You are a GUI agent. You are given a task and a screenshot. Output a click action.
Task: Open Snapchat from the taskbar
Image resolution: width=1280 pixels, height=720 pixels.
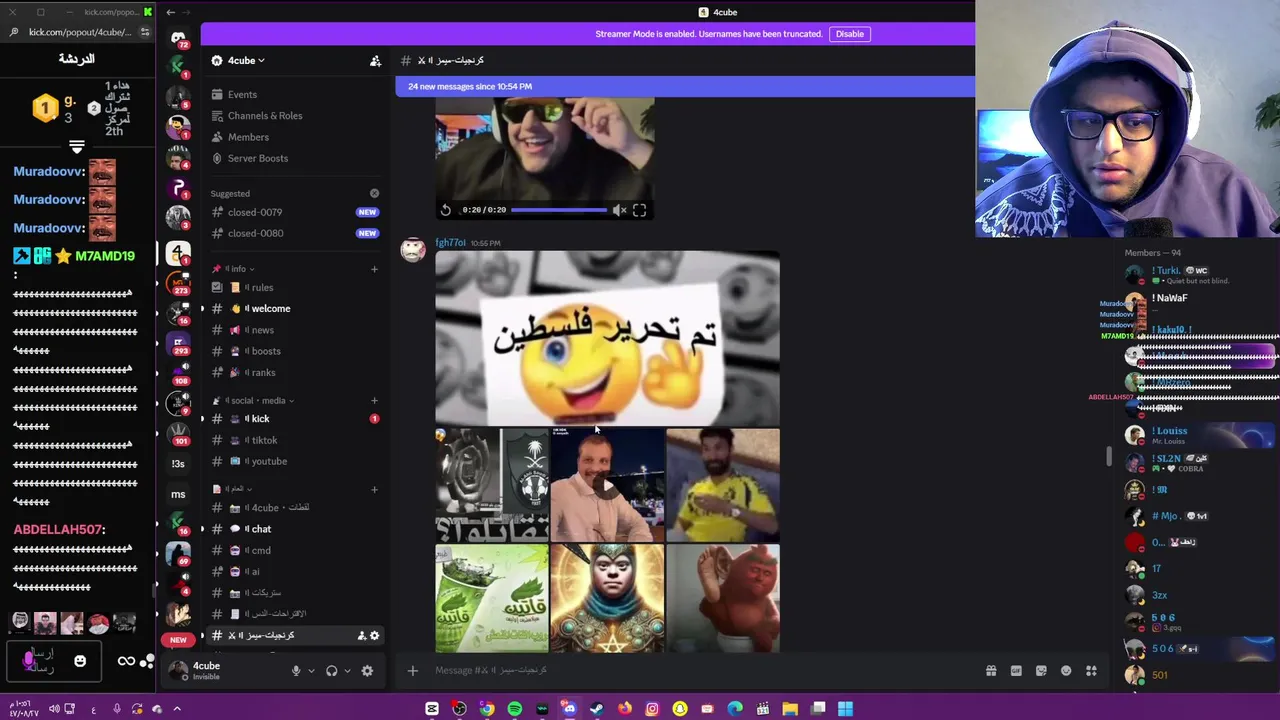point(680,709)
